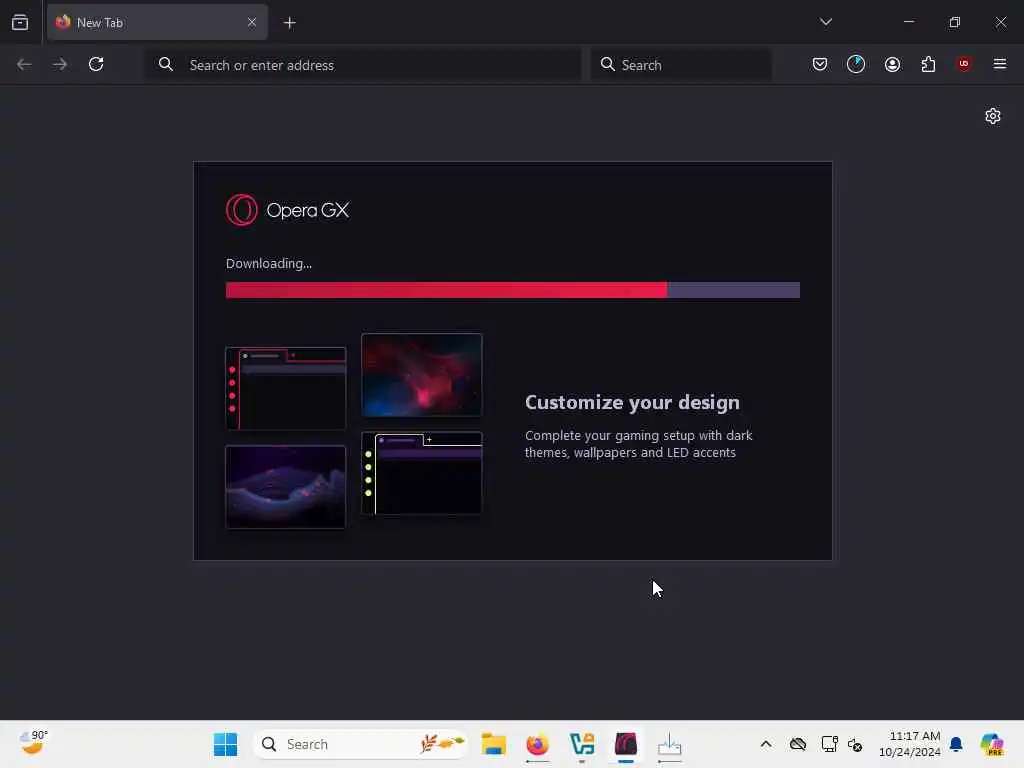Image resolution: width=1024 pixels, height=768 pixels.
Task: Click the separate Search box in toolbar
Action: [x=681, y=65]
